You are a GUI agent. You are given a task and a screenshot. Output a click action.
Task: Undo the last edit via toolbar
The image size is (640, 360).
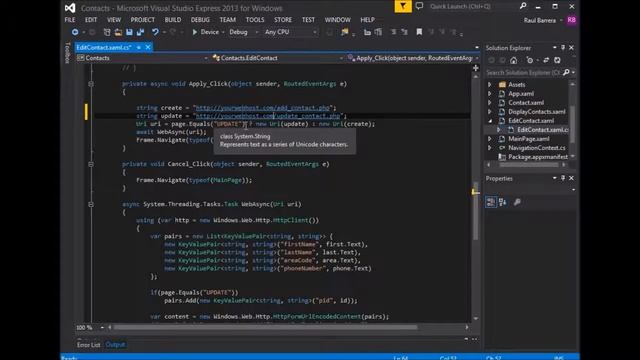pos(155,32)
